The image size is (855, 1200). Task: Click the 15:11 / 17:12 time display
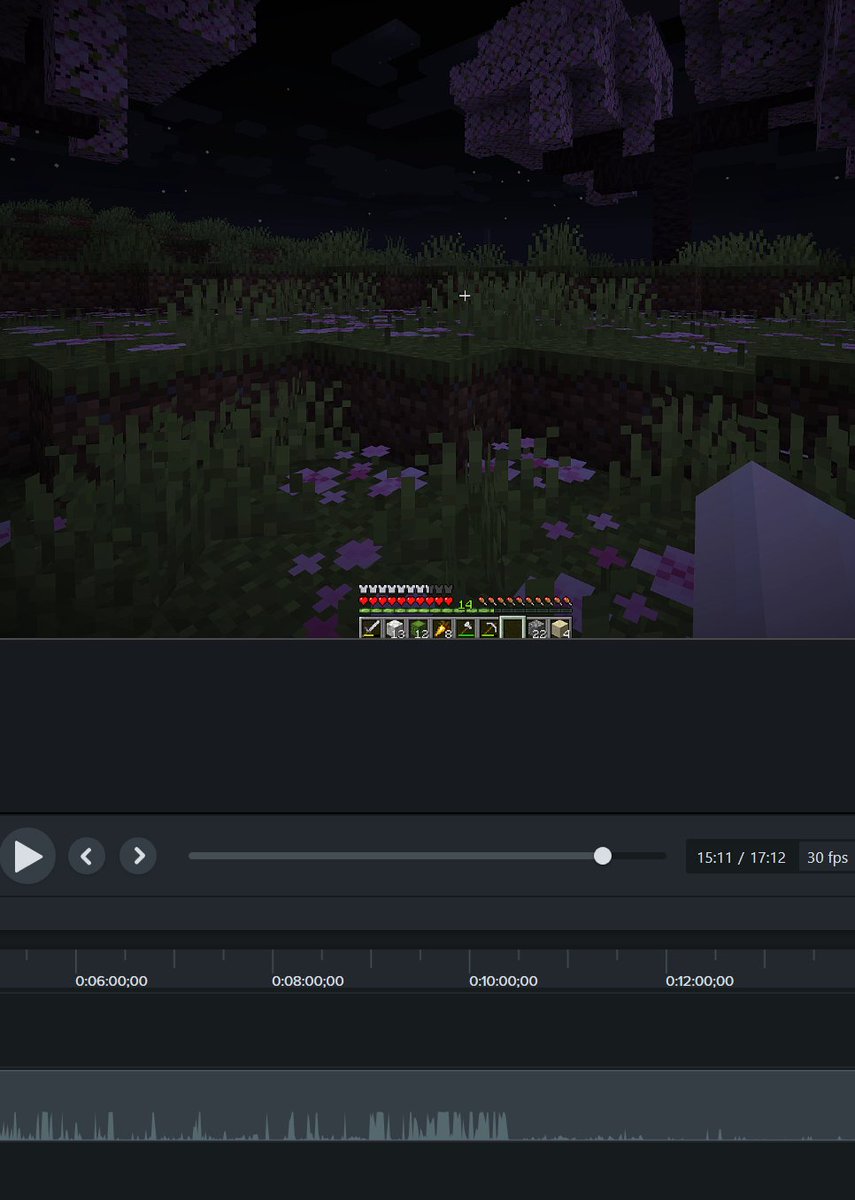point(741,857)
